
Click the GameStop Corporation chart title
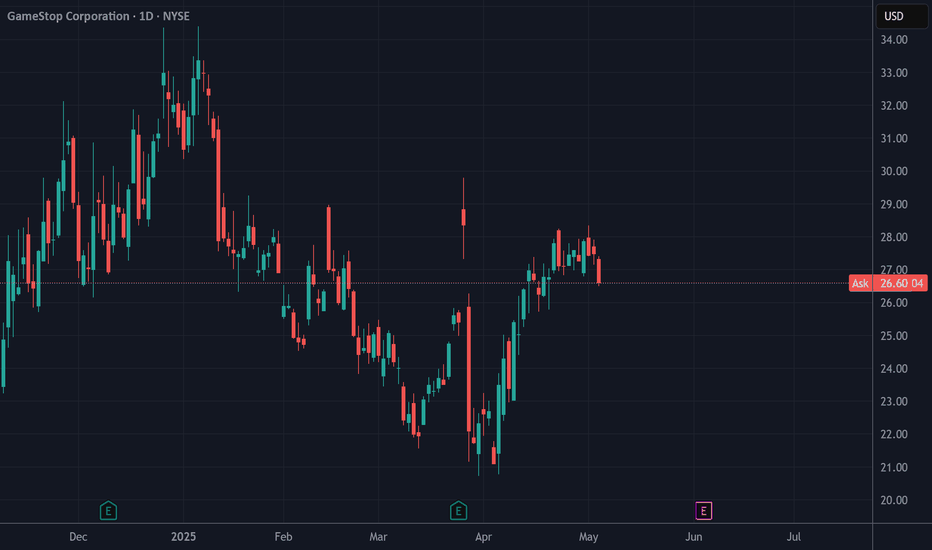point(98,16)
